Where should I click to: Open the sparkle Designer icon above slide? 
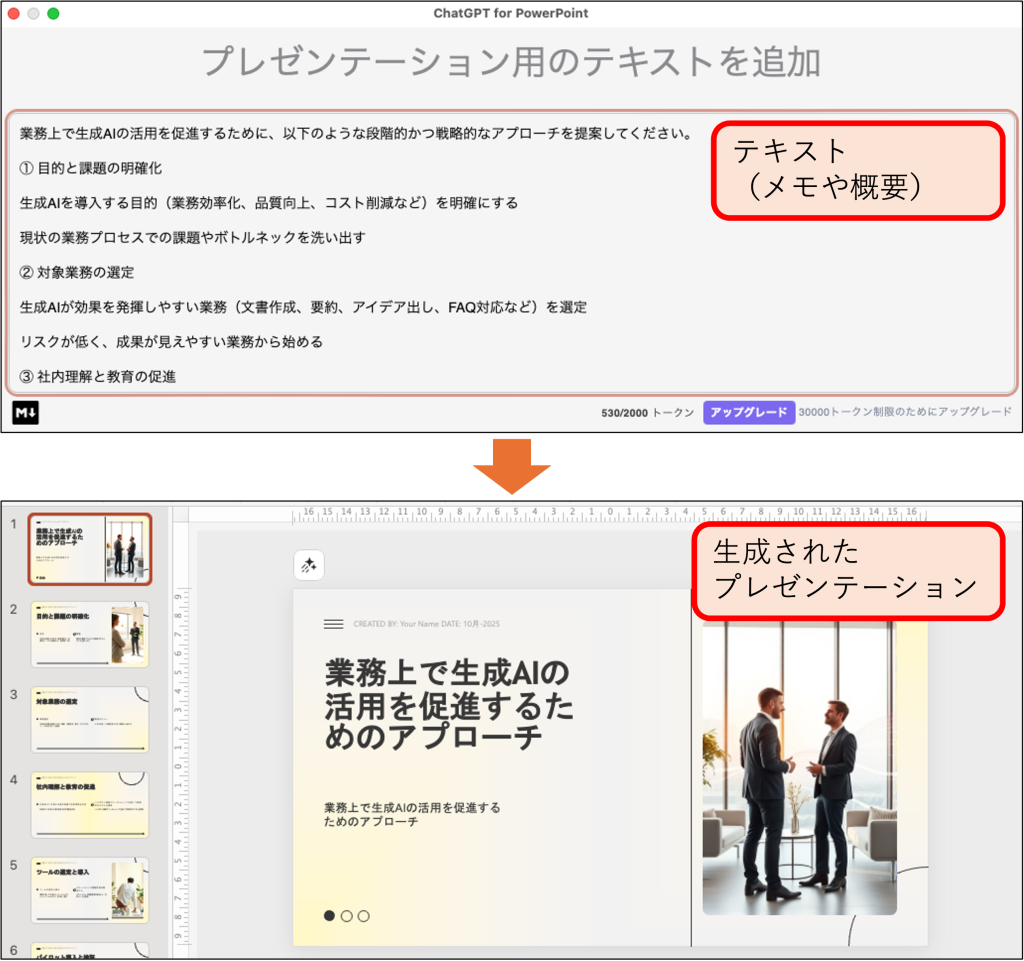(309, 565)
